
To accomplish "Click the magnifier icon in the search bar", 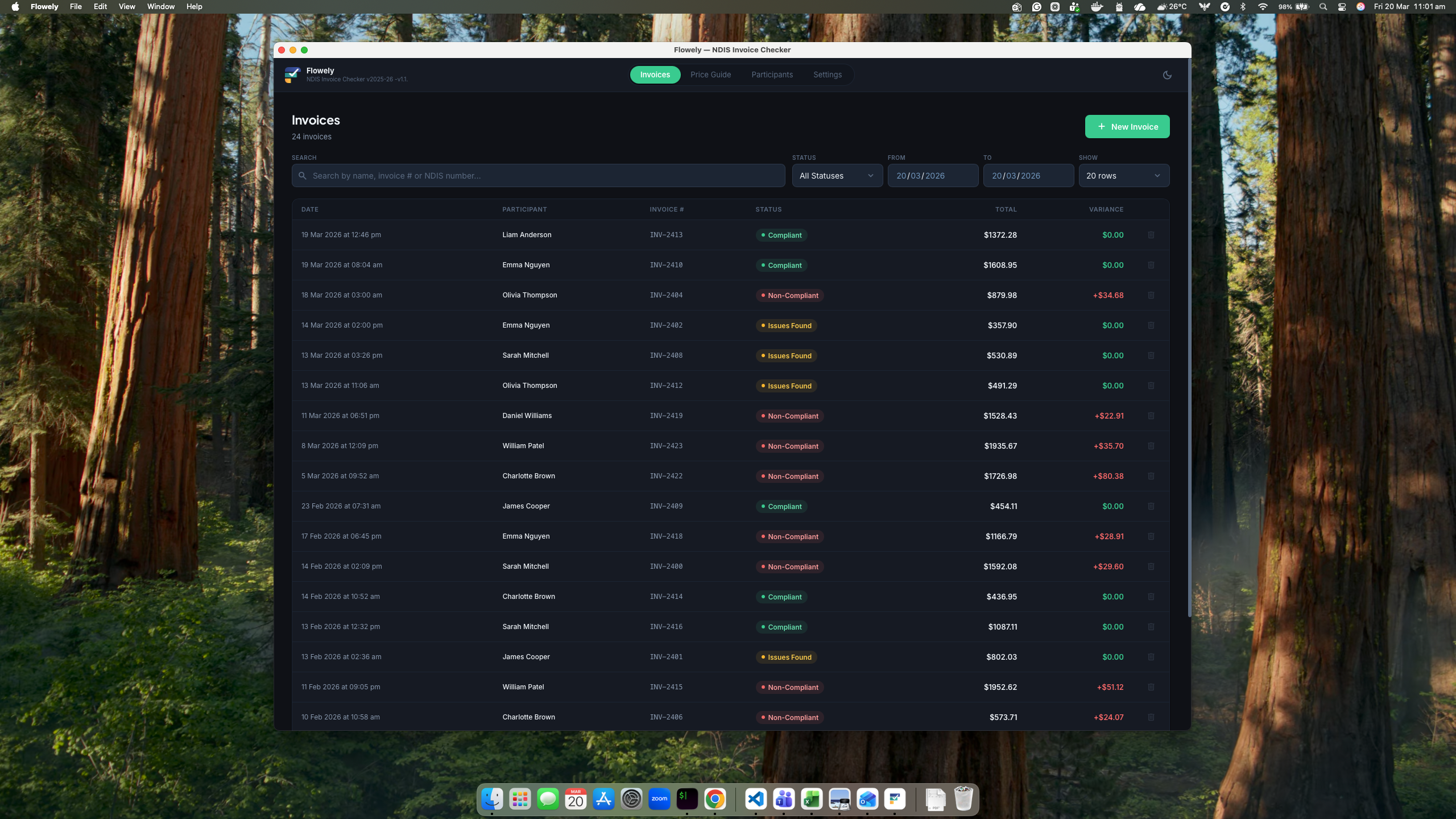I will tap(303, 176).
